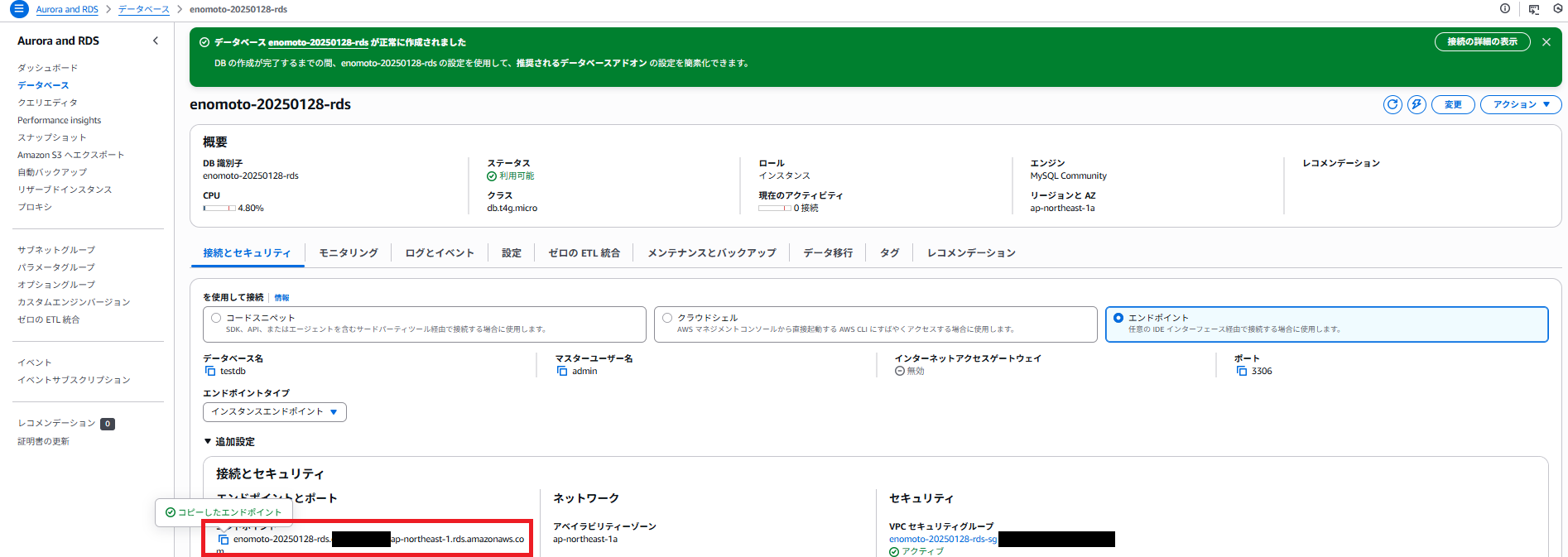Open パラメータグループ in sidebar

pyautogui.click(x=56, y=267)
